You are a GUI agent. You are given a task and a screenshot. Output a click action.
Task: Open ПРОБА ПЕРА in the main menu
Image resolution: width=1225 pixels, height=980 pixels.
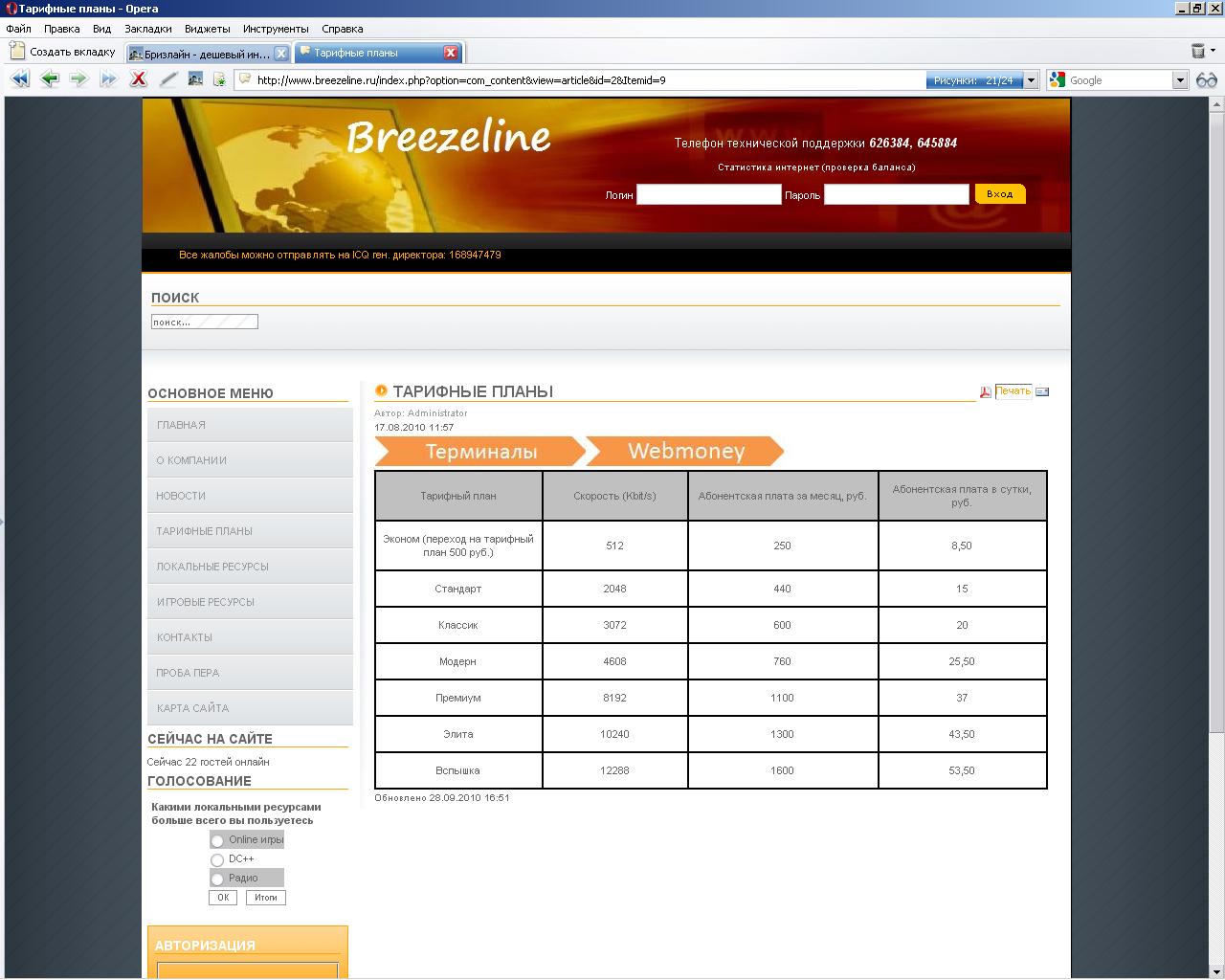250,673
